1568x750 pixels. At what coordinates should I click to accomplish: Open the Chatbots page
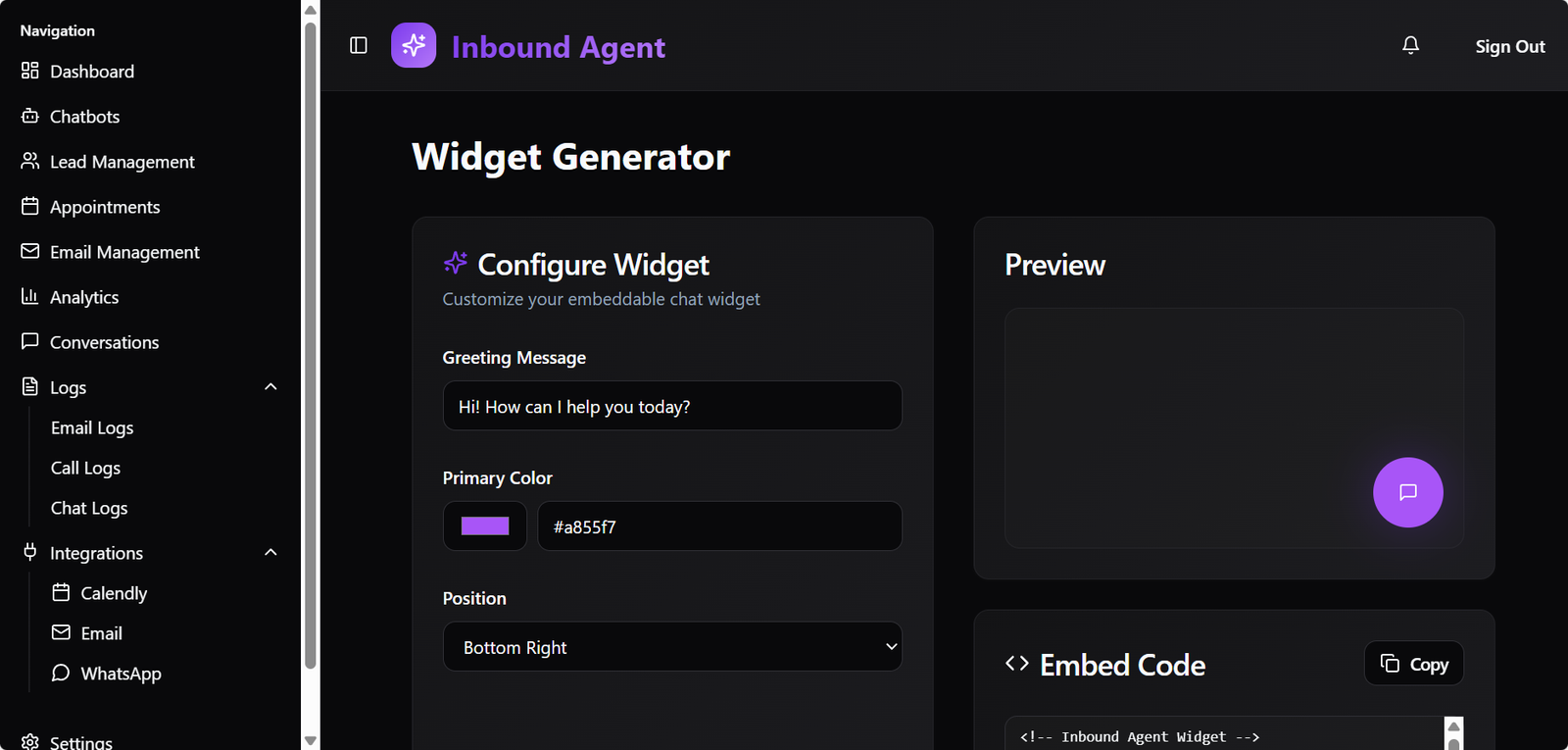pos(84,117)
